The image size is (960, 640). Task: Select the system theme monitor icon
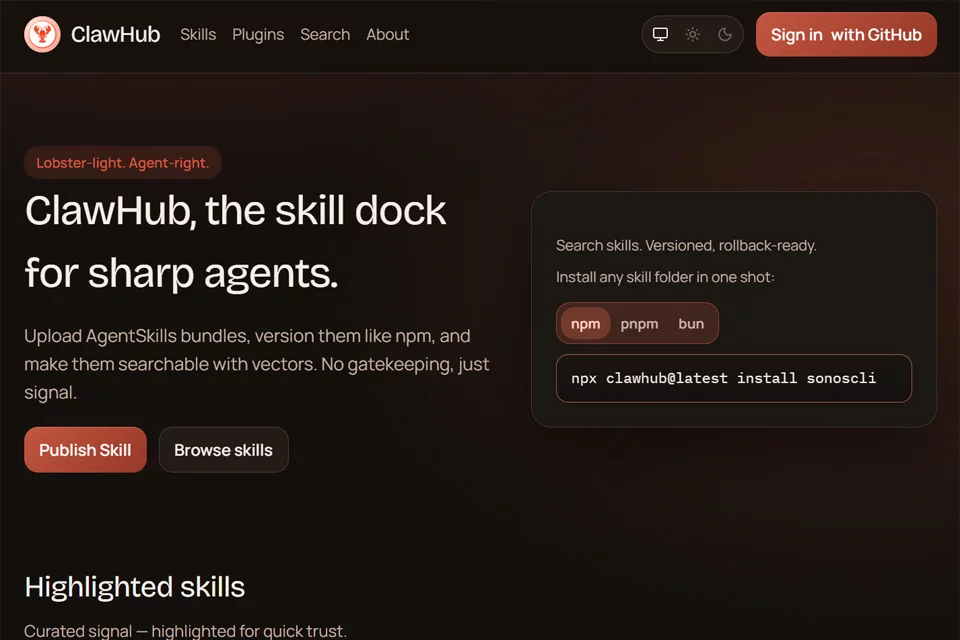tap(660, 35)
